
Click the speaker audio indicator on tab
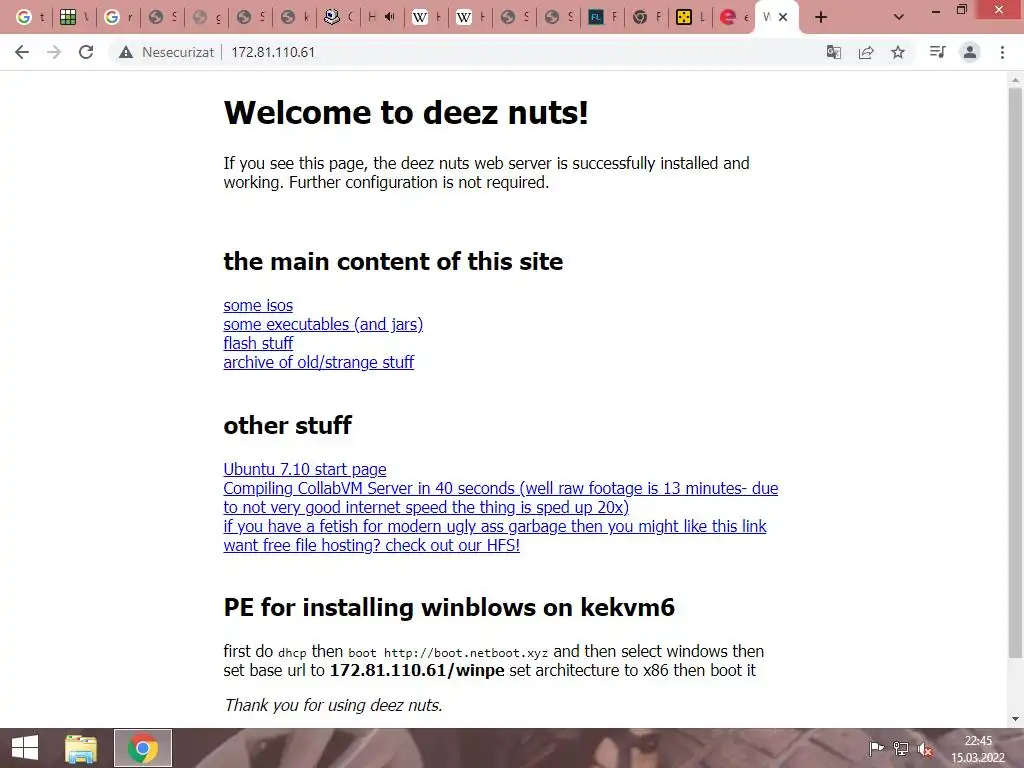click(390, 17)
